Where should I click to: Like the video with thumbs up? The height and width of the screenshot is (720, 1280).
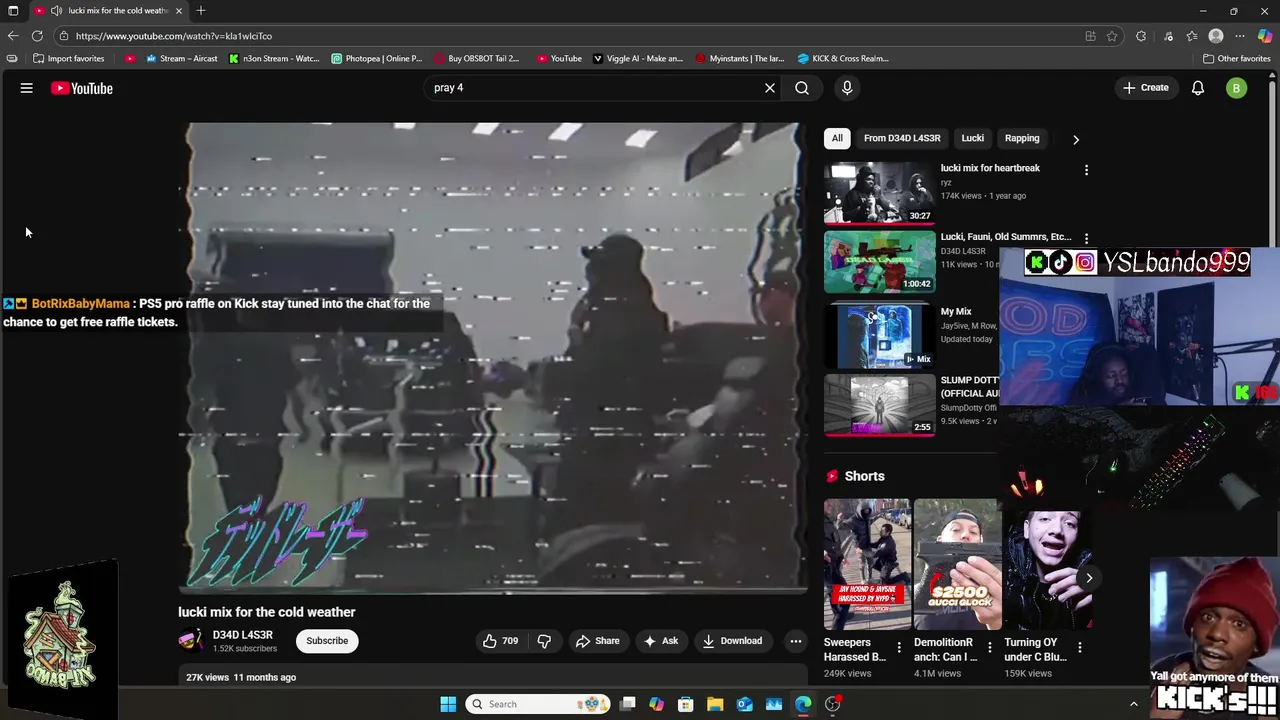click(x=500, y=641)
